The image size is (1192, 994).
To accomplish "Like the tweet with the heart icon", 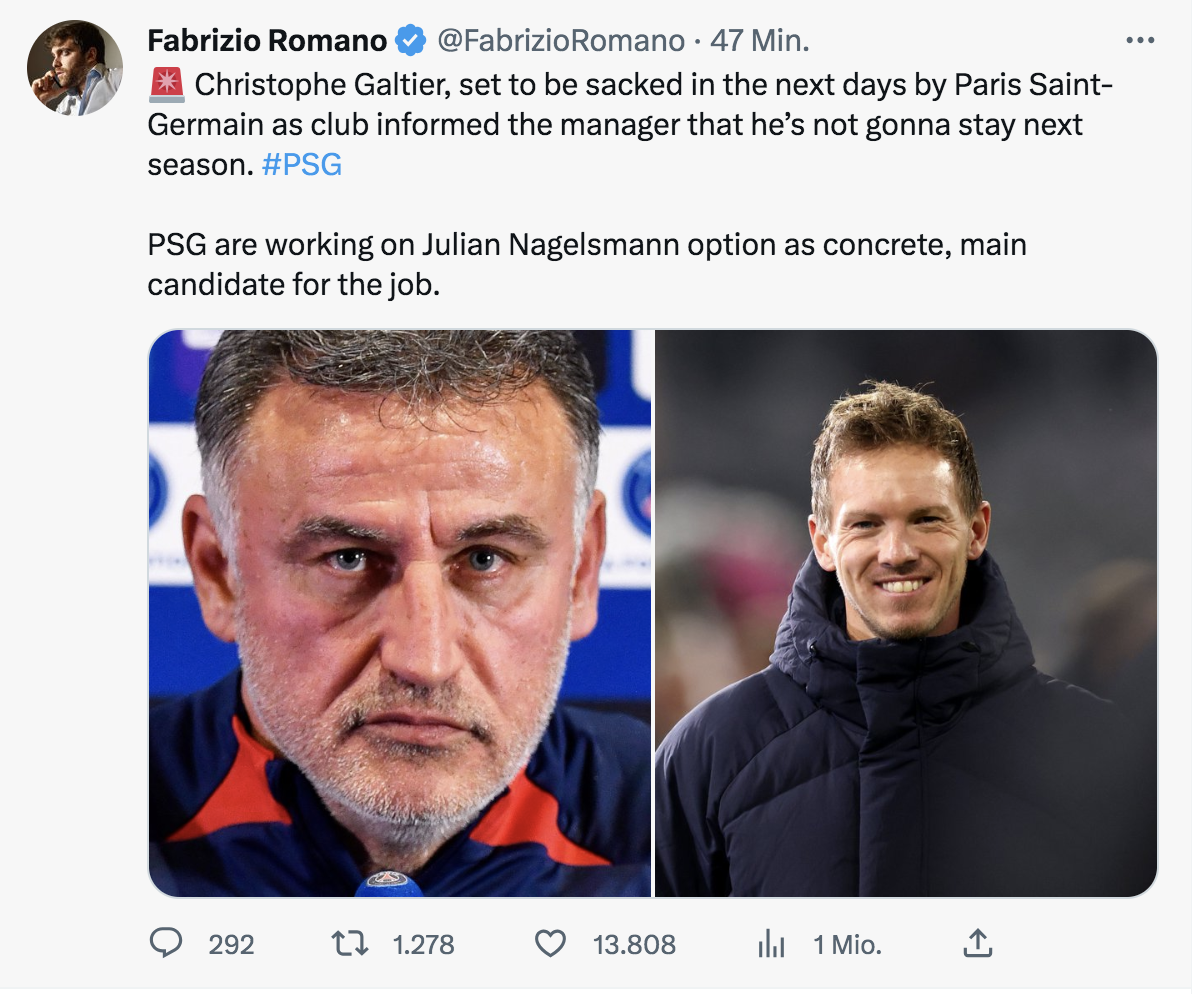I will pos(550,943).
